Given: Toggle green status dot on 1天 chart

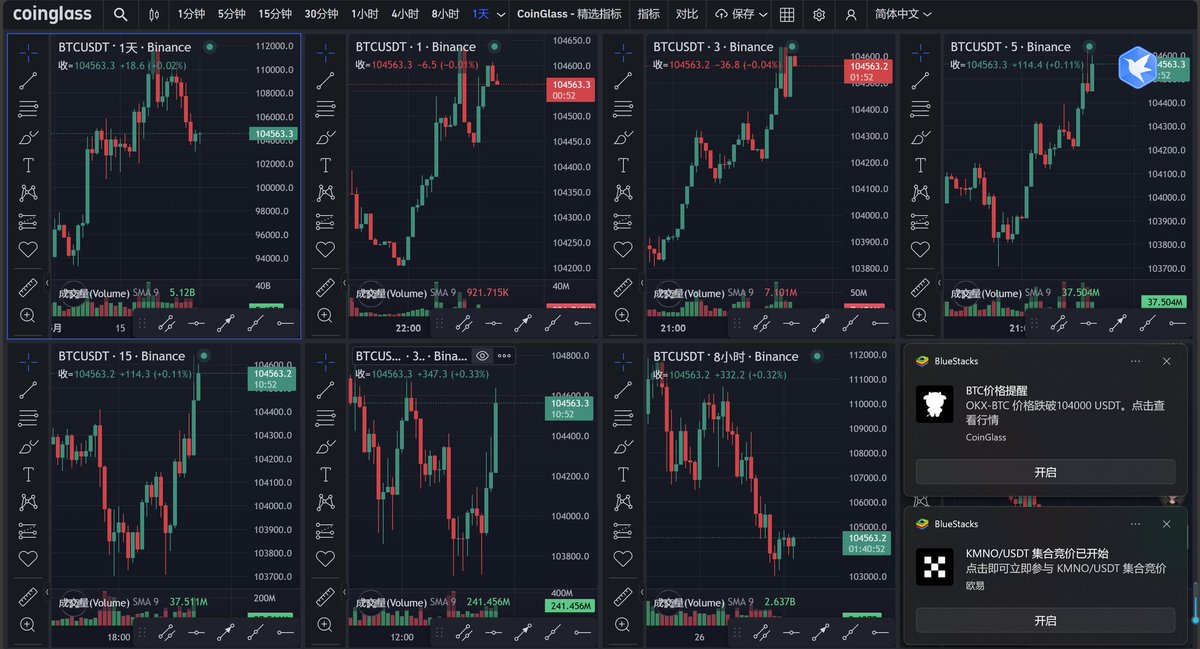Looking at the screenshot, I should pyautogui.click(x=209, y=47).
